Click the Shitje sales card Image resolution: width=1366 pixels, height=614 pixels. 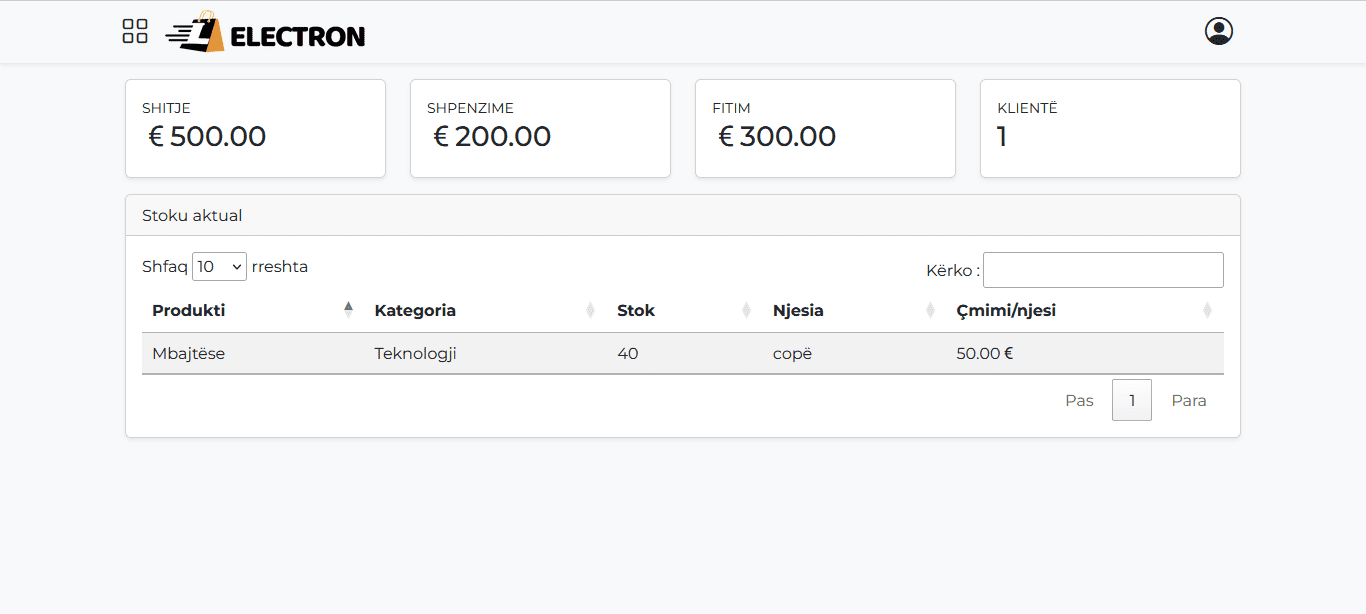tap(255, 129)
